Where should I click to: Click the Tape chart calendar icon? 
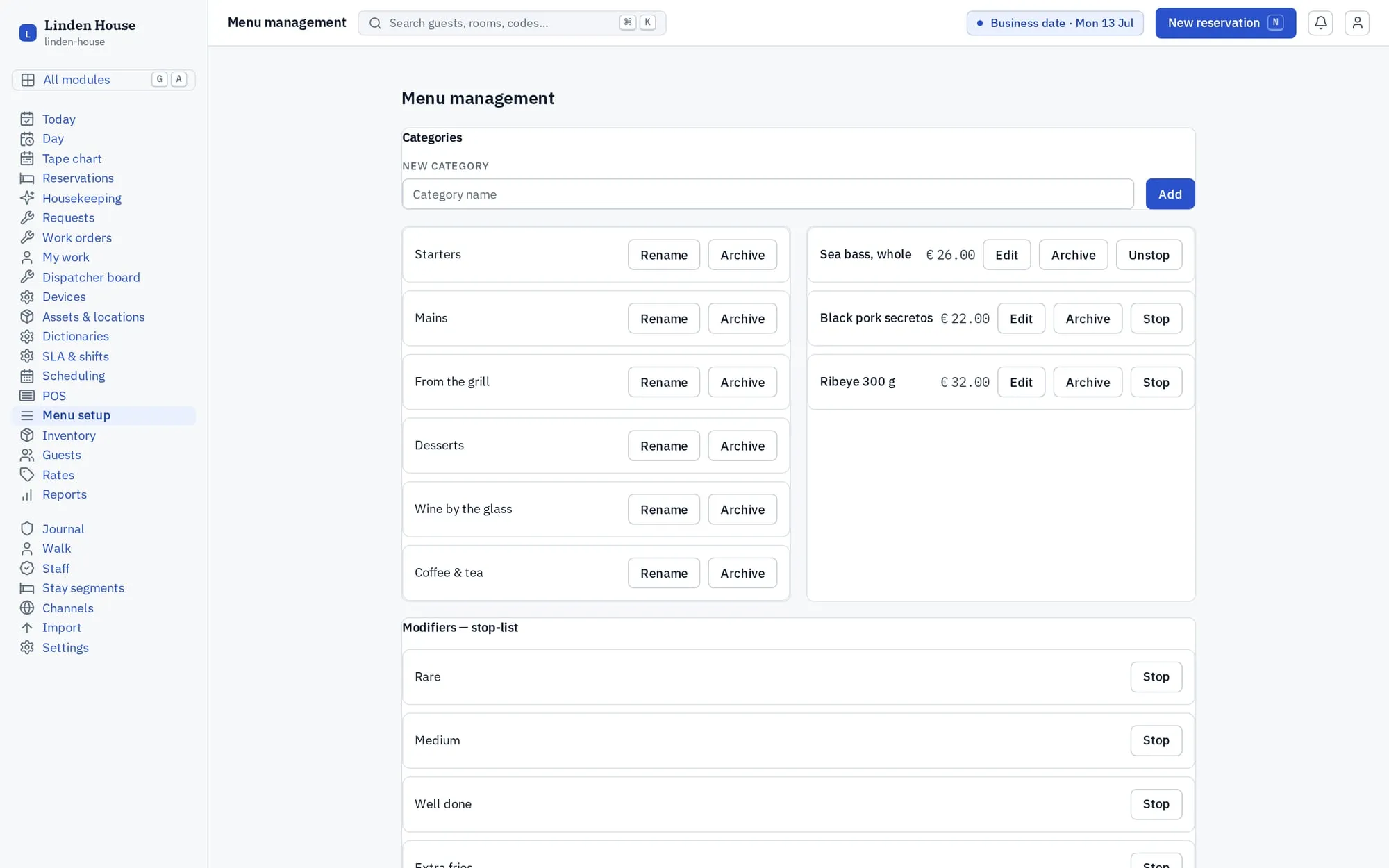27,159
